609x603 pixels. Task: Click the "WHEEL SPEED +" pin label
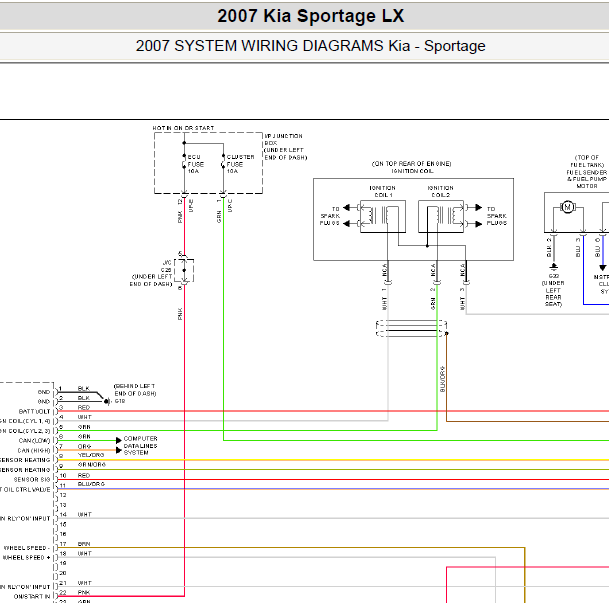pyautogui.click(x=26, y=558)
